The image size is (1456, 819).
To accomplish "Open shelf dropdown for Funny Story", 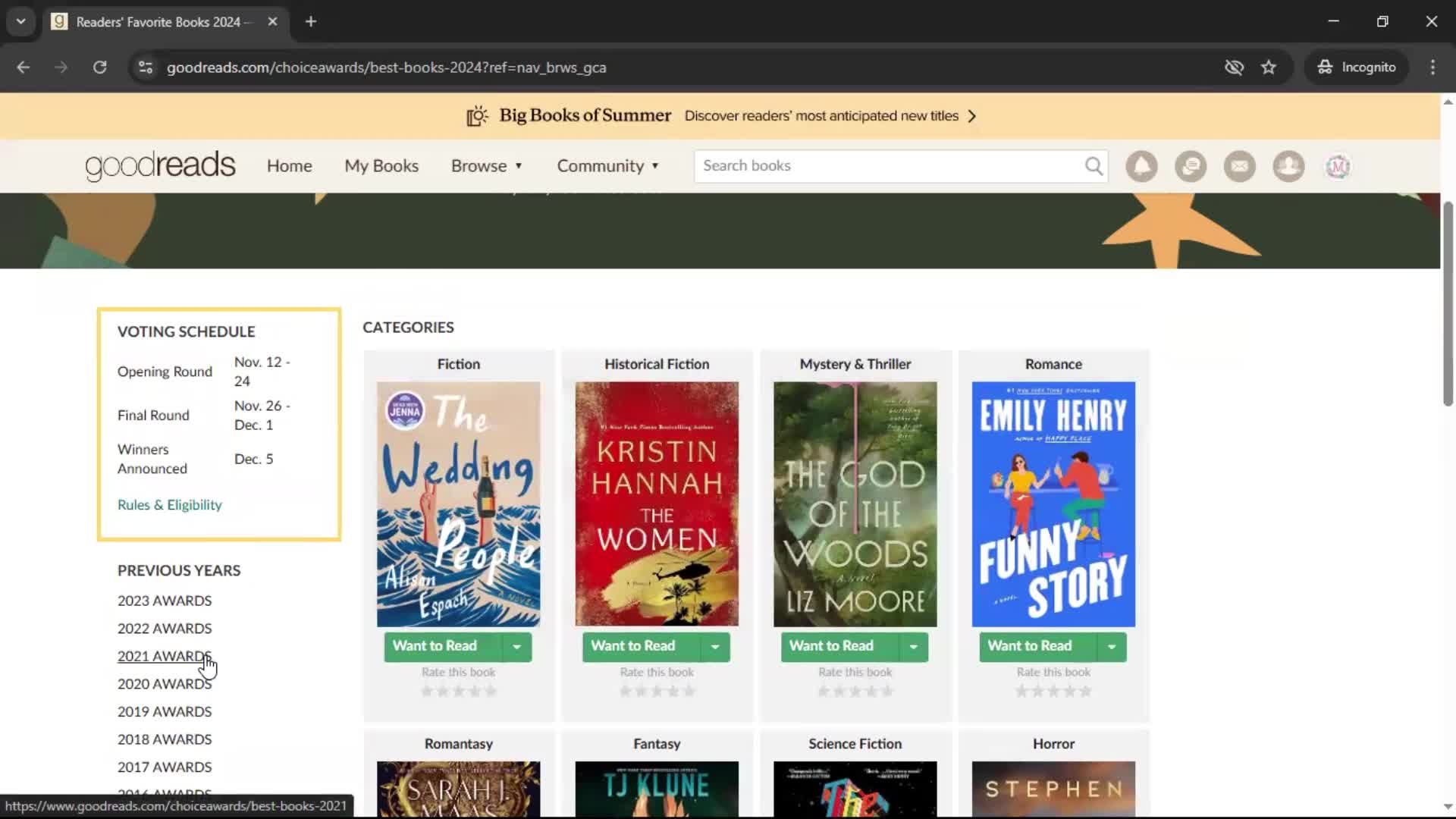I will click(1111, 646).
